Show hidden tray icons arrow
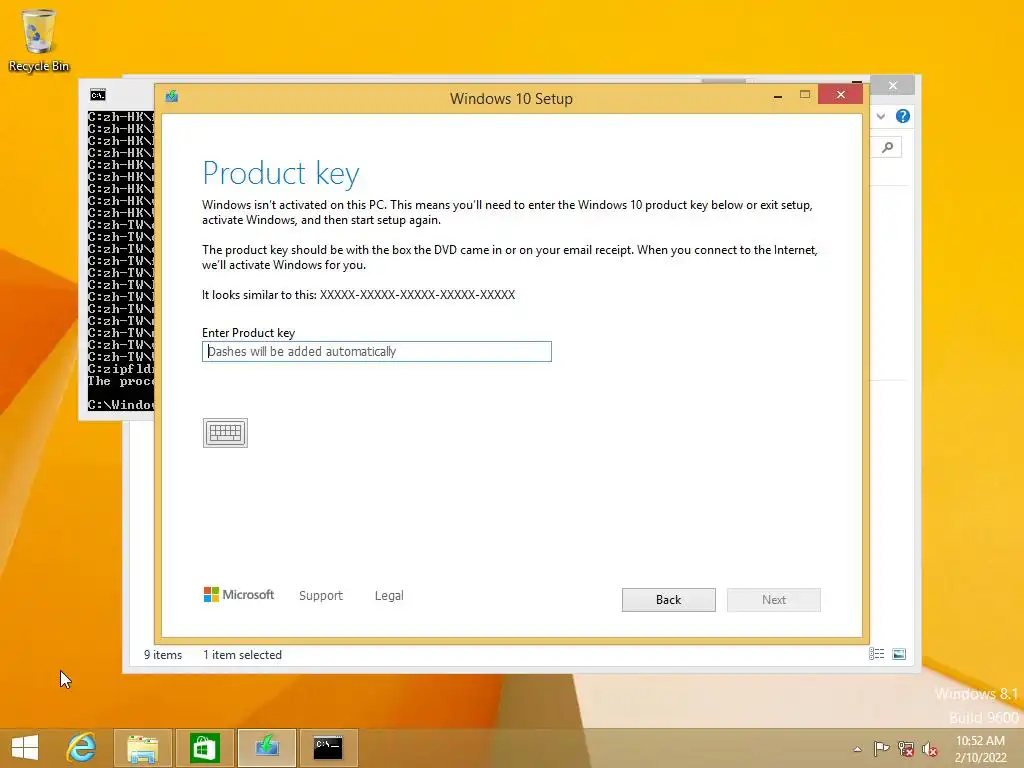1024x768 pixels. pos(857,749)
